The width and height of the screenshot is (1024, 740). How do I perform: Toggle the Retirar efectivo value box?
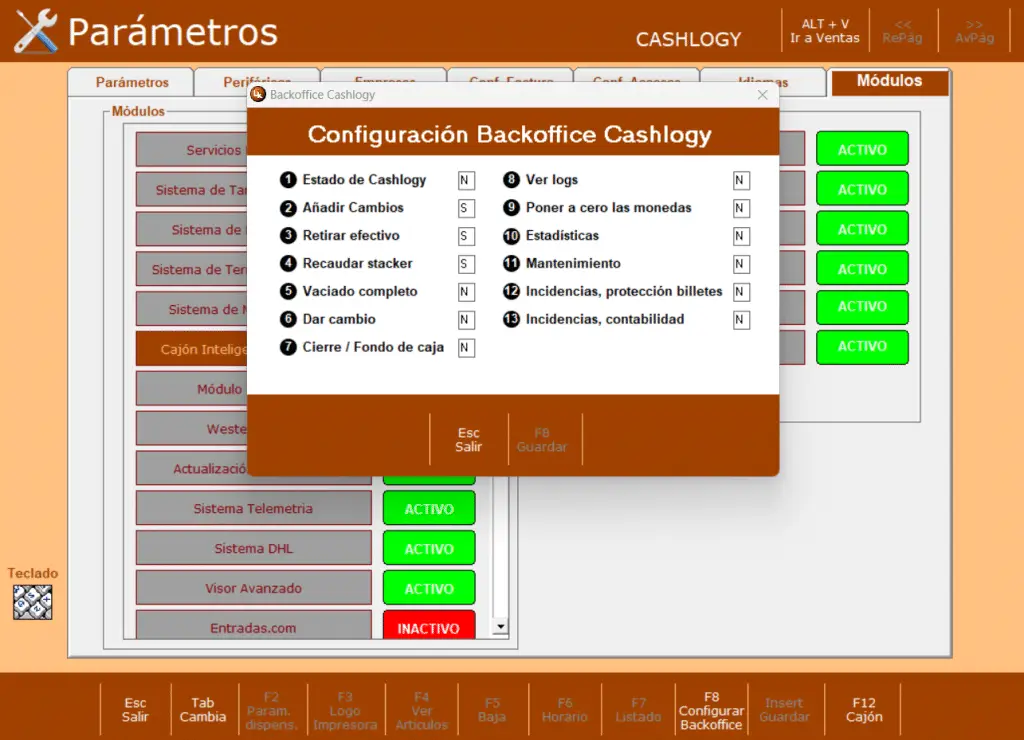(x=466, y=236)
